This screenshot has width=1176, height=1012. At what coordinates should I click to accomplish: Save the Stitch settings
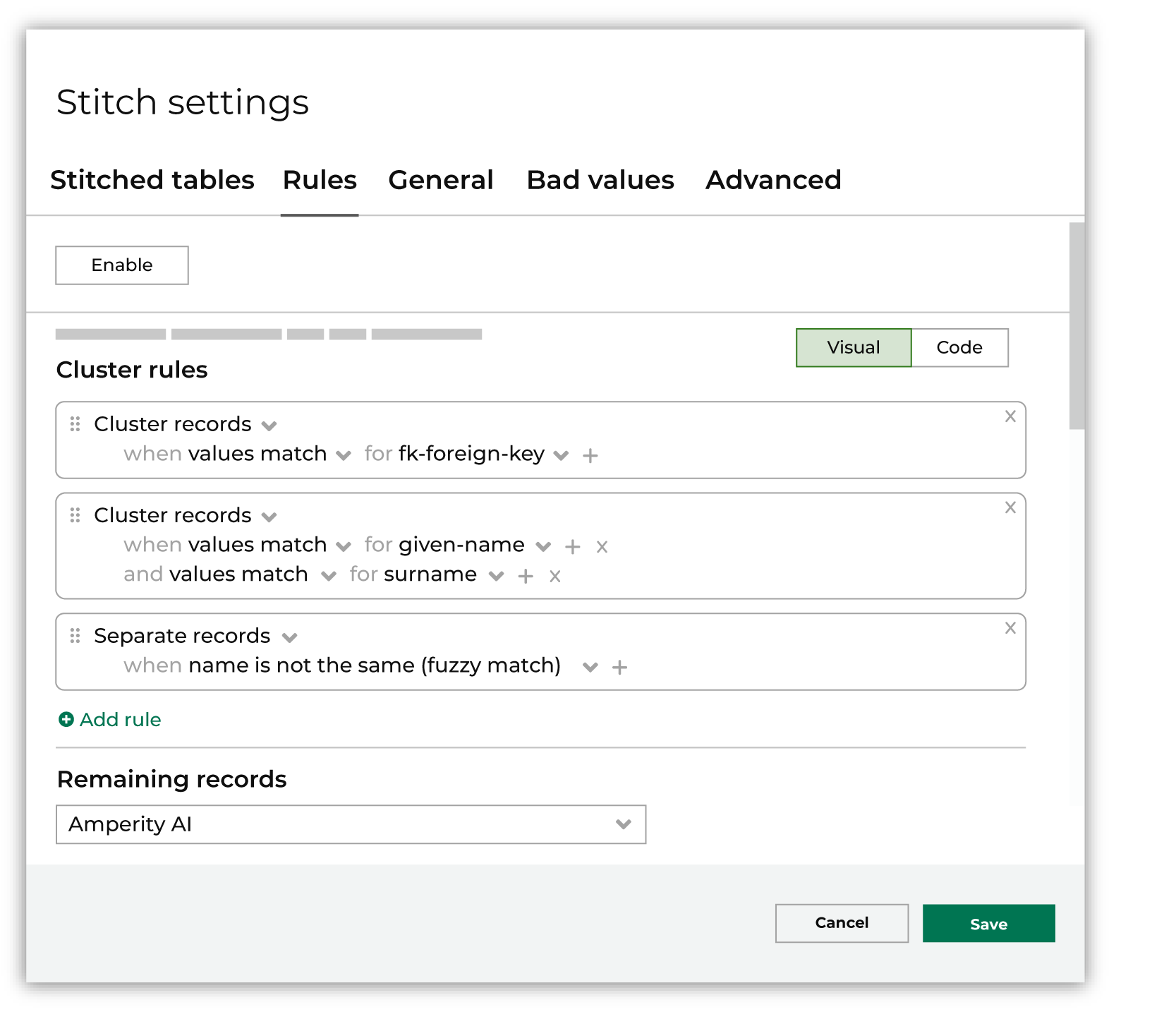click(988, 923)
